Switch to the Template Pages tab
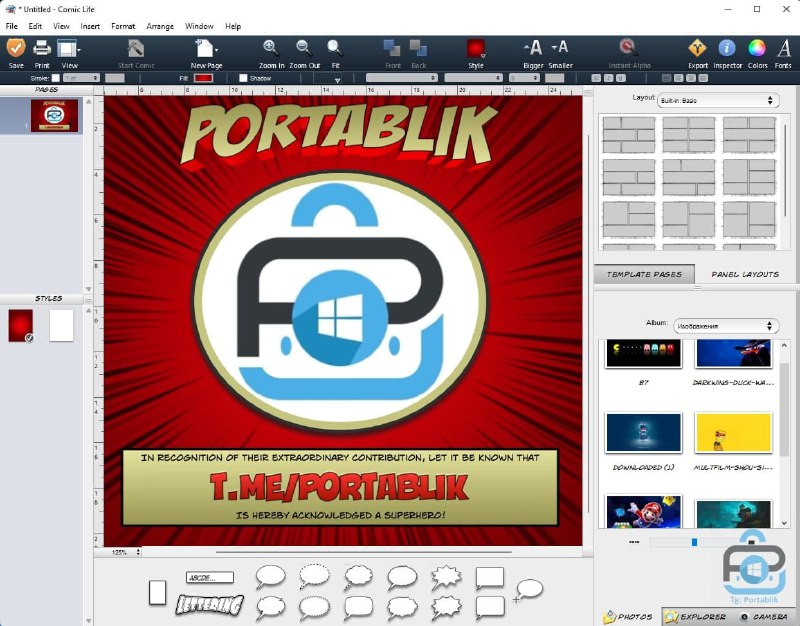 point(644,274)
